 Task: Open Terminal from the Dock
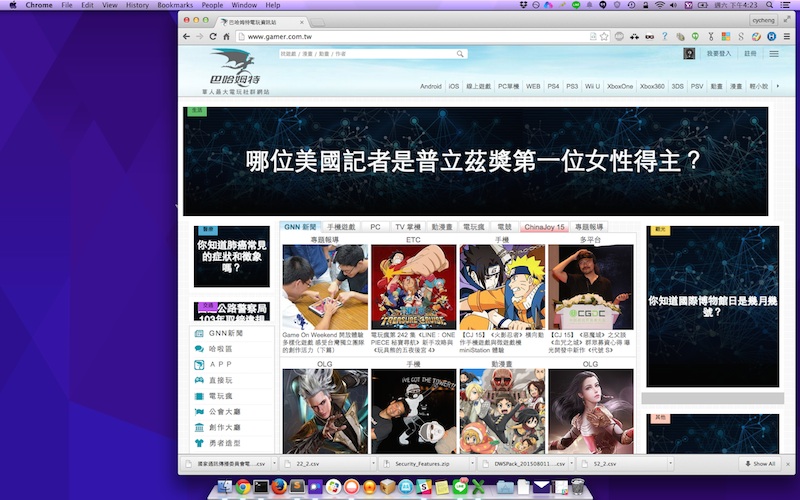tap(261, 487)
